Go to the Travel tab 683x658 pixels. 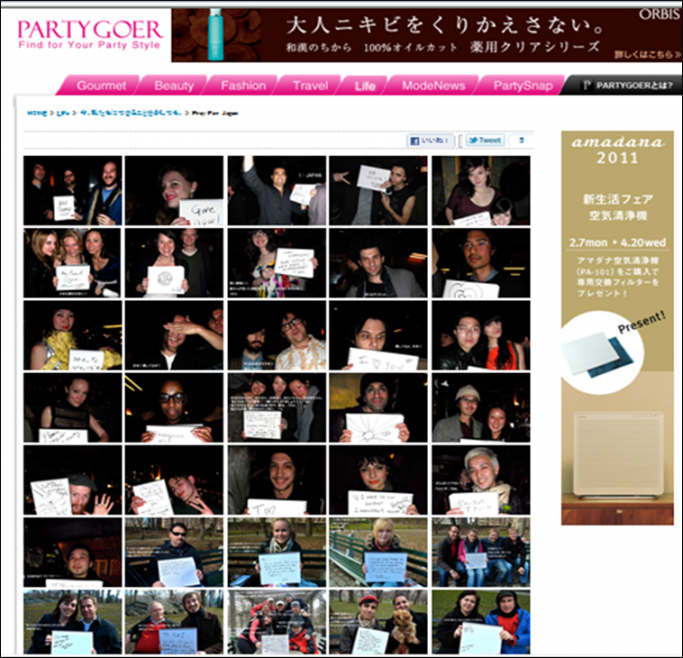click(310, 86)
